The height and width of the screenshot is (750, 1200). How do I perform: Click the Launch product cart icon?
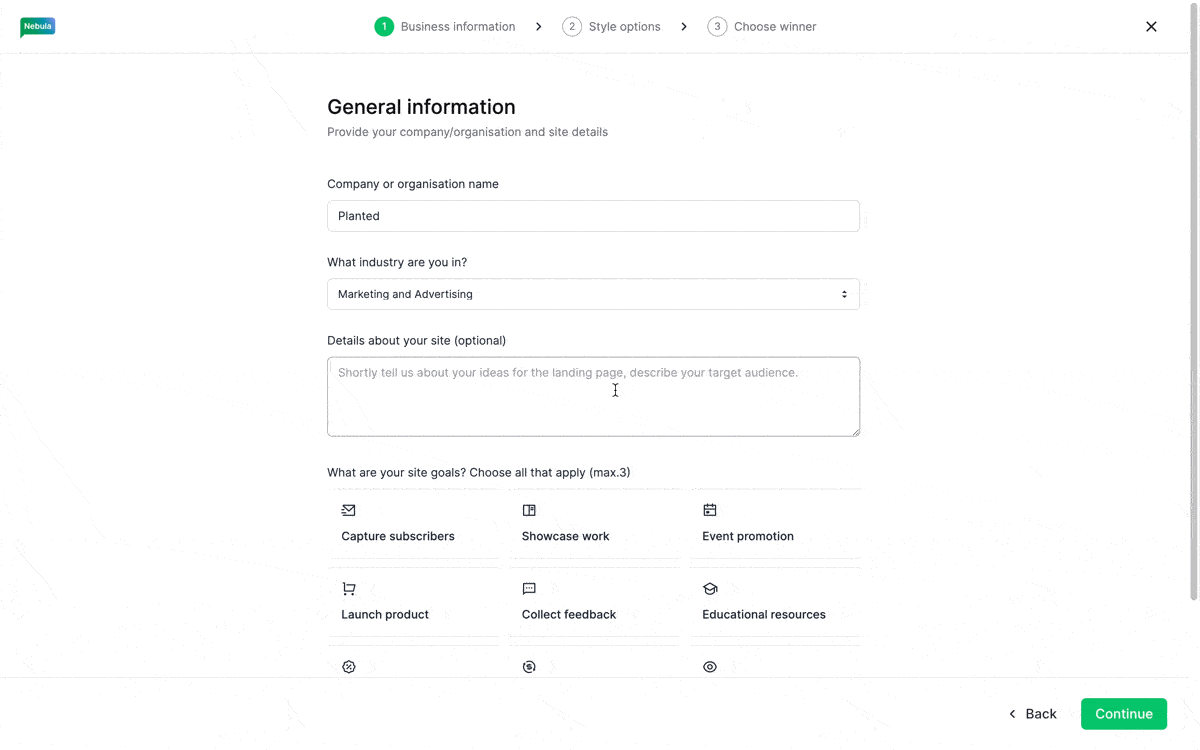(x=348, y=589)
